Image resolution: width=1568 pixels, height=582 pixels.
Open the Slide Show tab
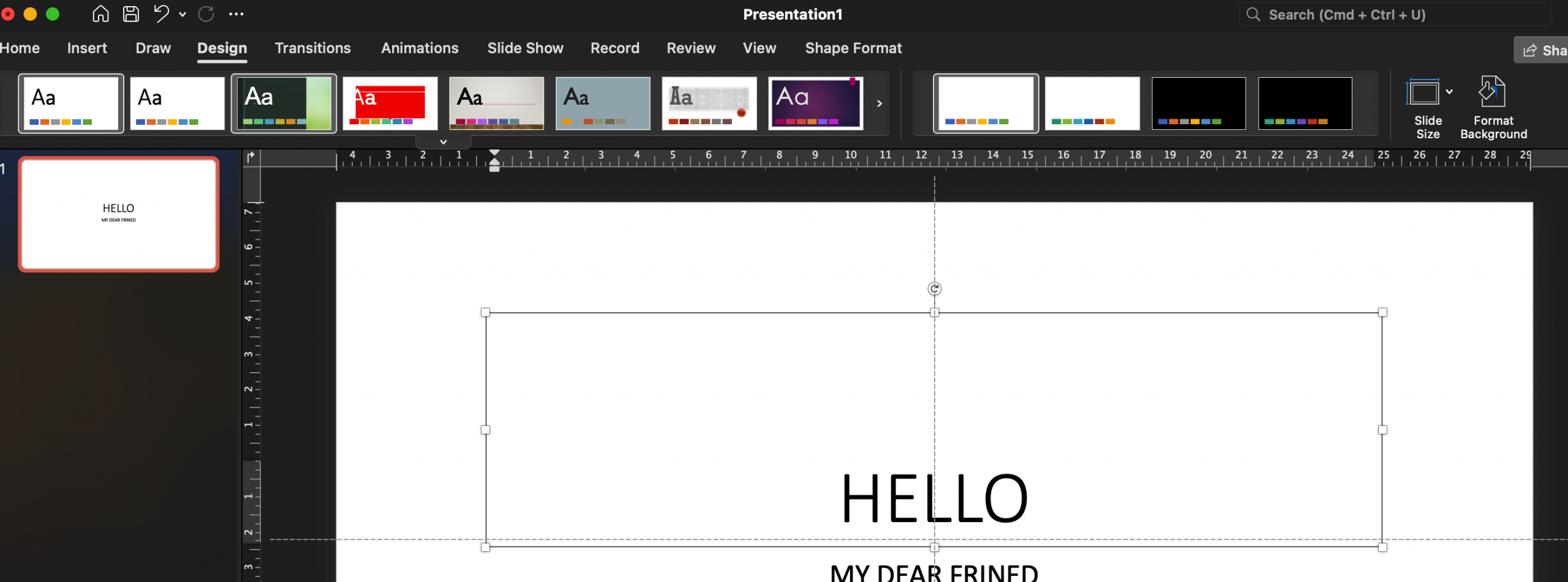click(x=526, y=48)
